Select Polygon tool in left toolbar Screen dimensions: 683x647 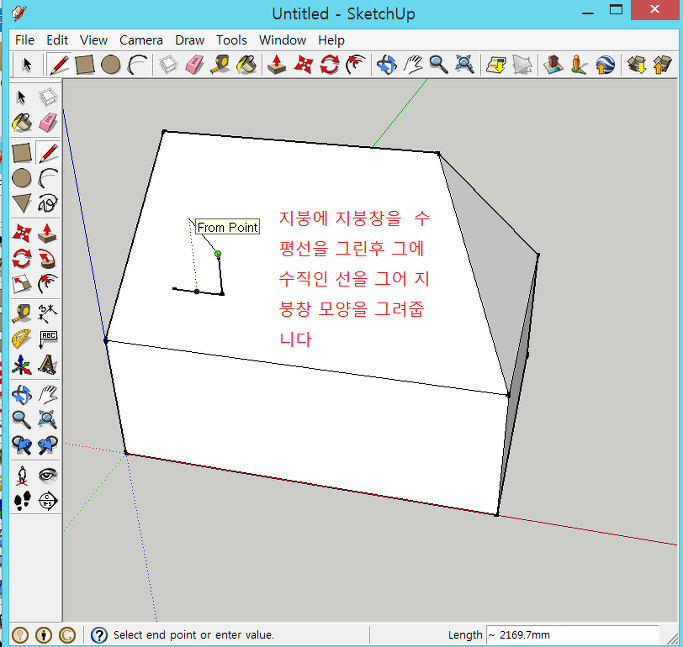click(x=21, y=203)
